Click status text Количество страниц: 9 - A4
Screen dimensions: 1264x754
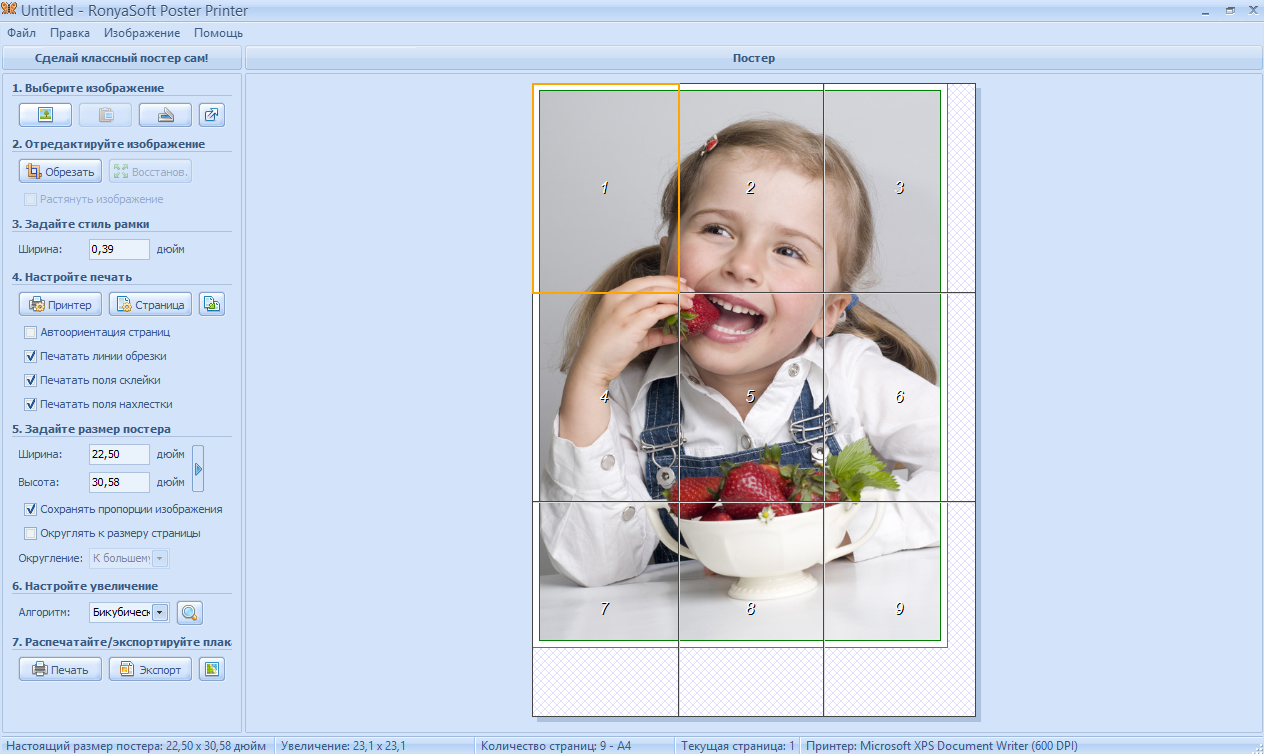[x=556, y=746]
